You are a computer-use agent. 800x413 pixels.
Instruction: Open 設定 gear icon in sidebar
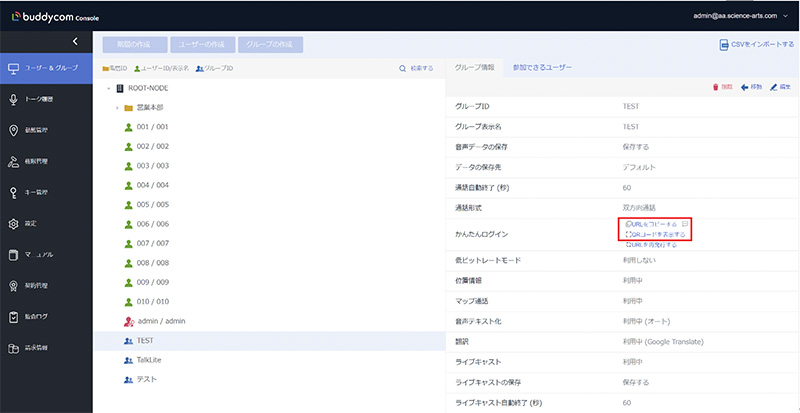point(14,223)
